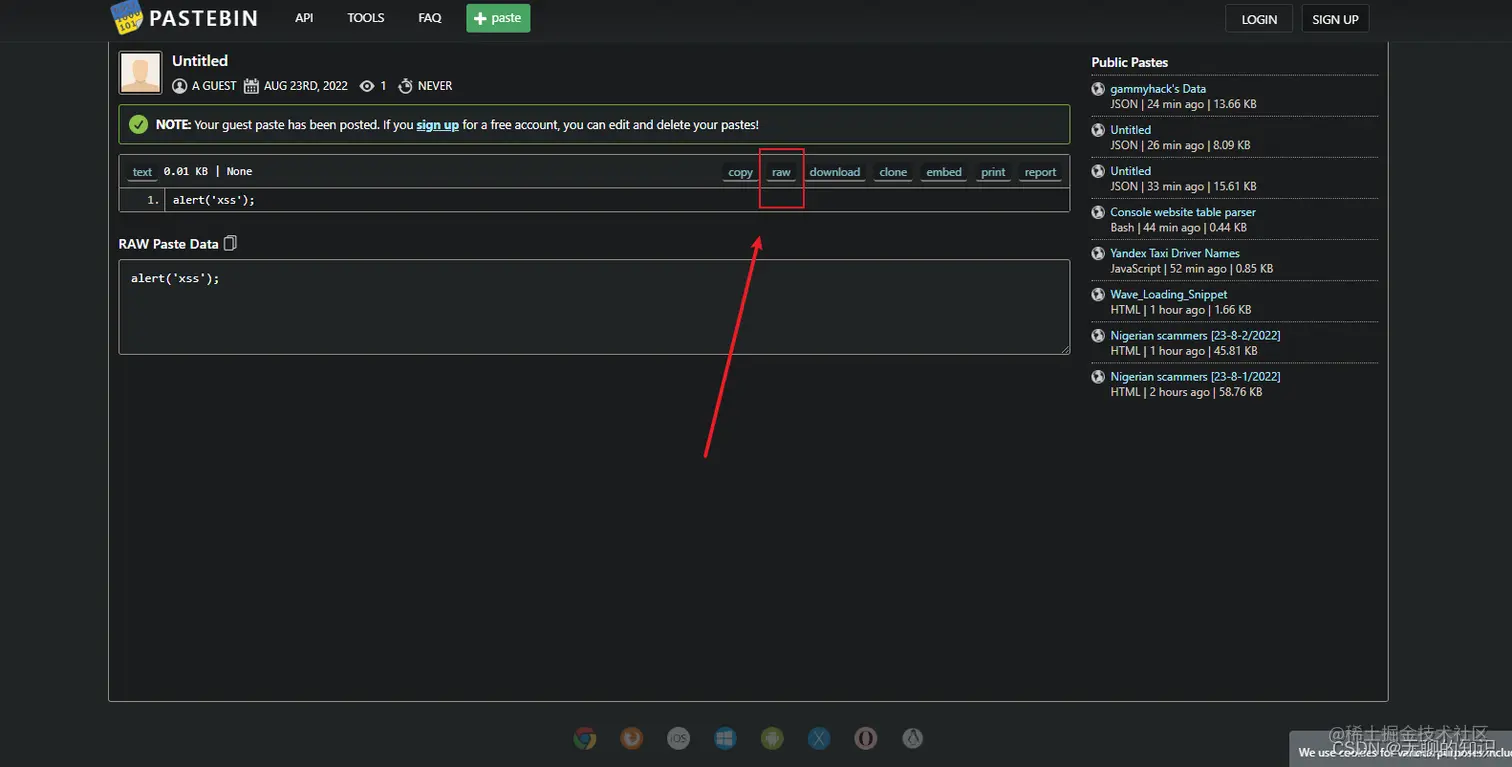The height and width of the screenshot is (767, 1512).
Task: Click globe icon beside Nigerian scammers [23-8-1/2022]
Action: pyautogui.click(x=1099, y=377)
